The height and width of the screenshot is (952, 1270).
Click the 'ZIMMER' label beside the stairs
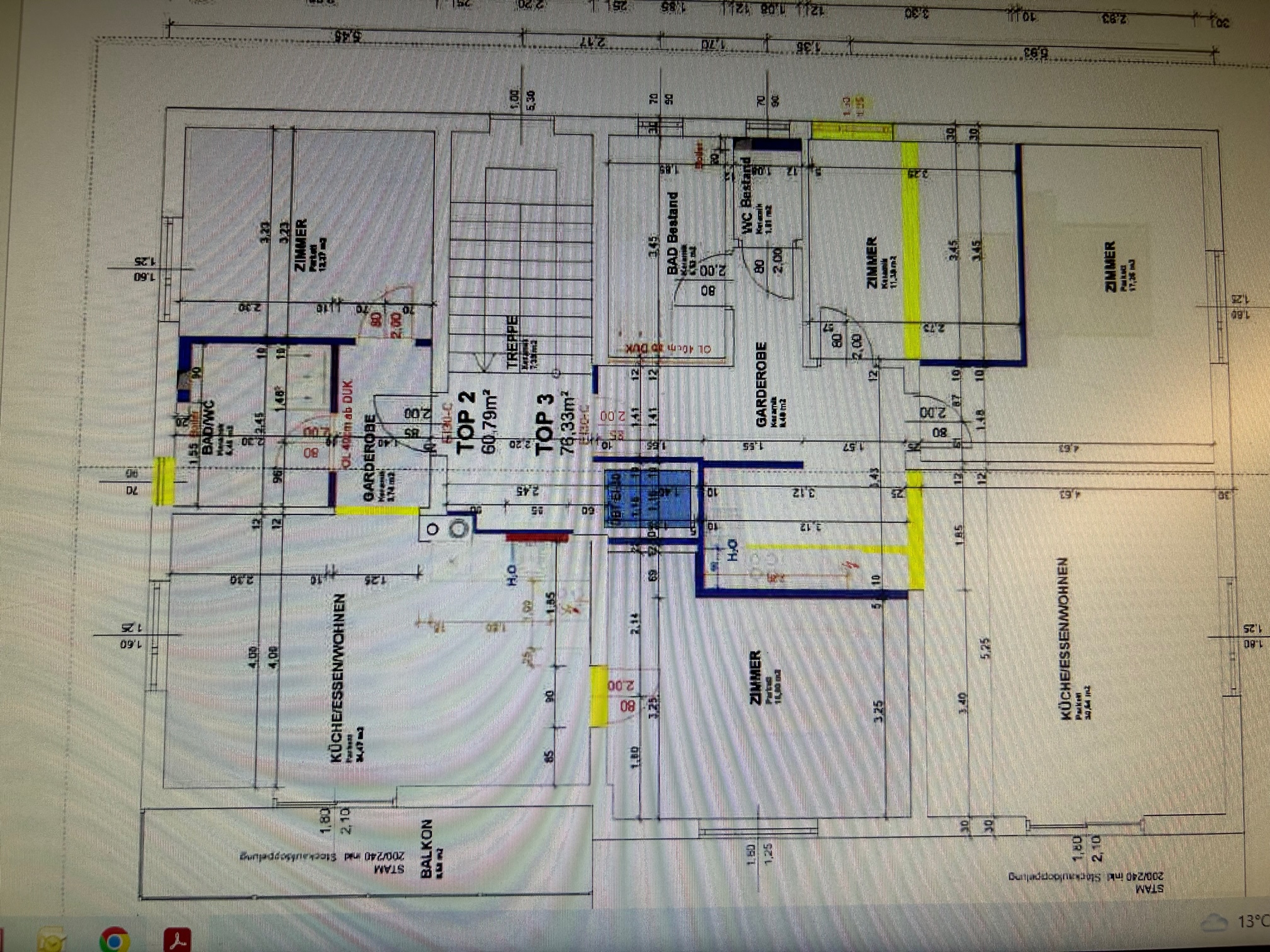301,246
